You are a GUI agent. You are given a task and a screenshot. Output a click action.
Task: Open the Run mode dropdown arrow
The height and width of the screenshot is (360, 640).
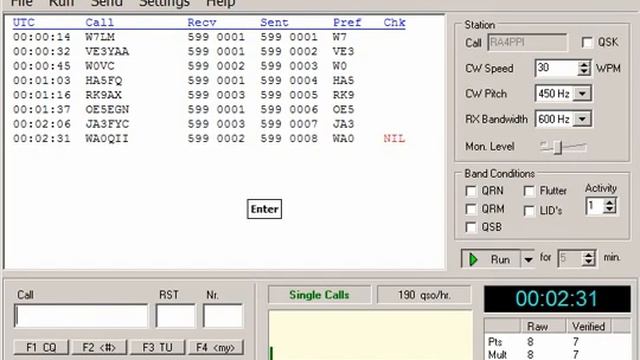click(528, 260)
